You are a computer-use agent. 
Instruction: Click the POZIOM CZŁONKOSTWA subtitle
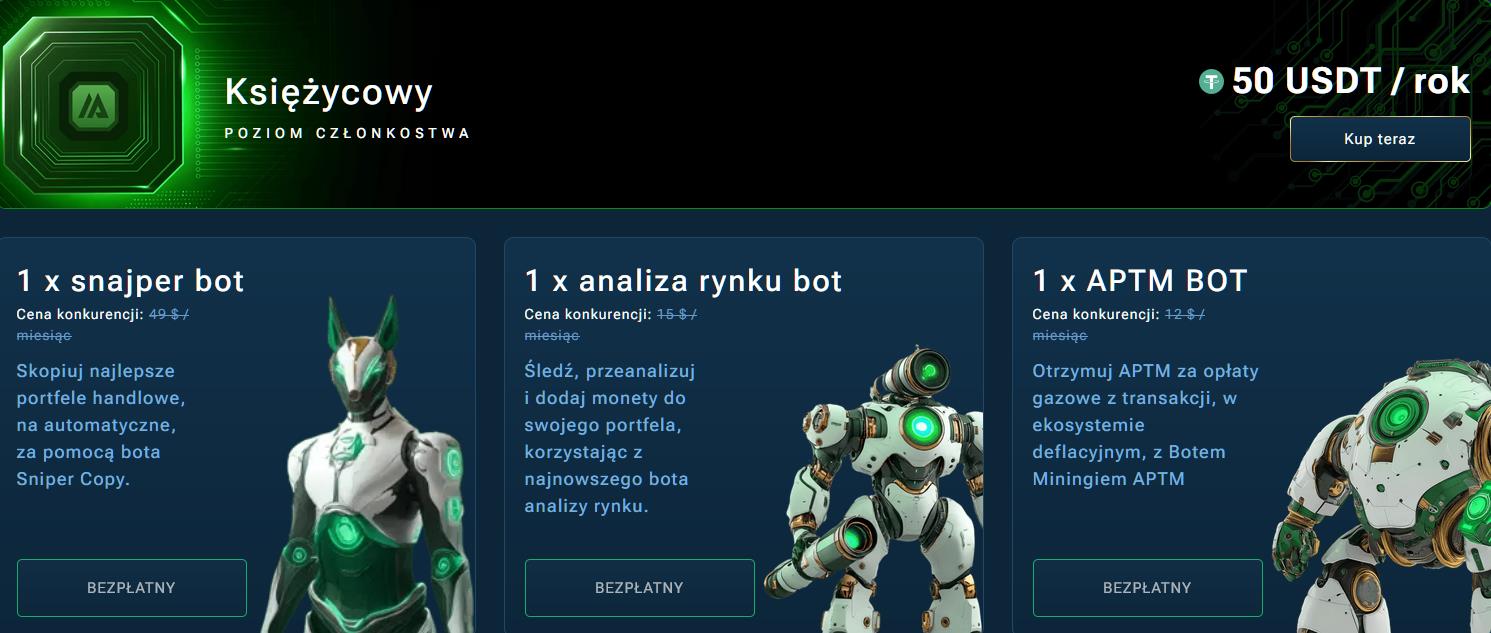pos(347,133)
